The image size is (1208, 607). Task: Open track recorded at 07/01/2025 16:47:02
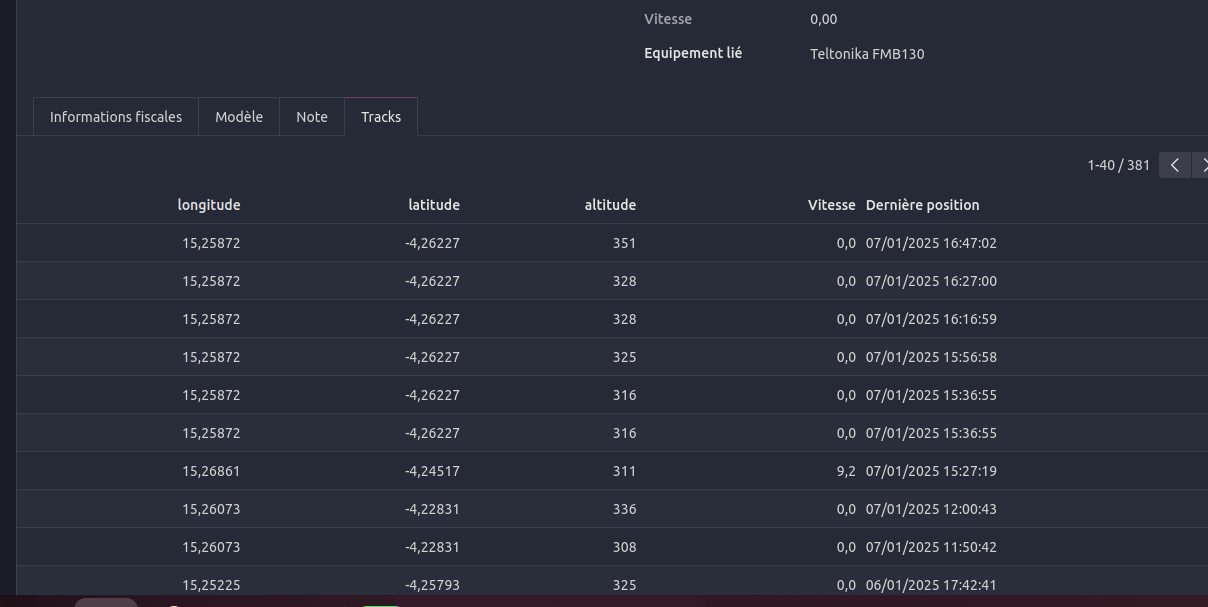click(x=931, y=243)
